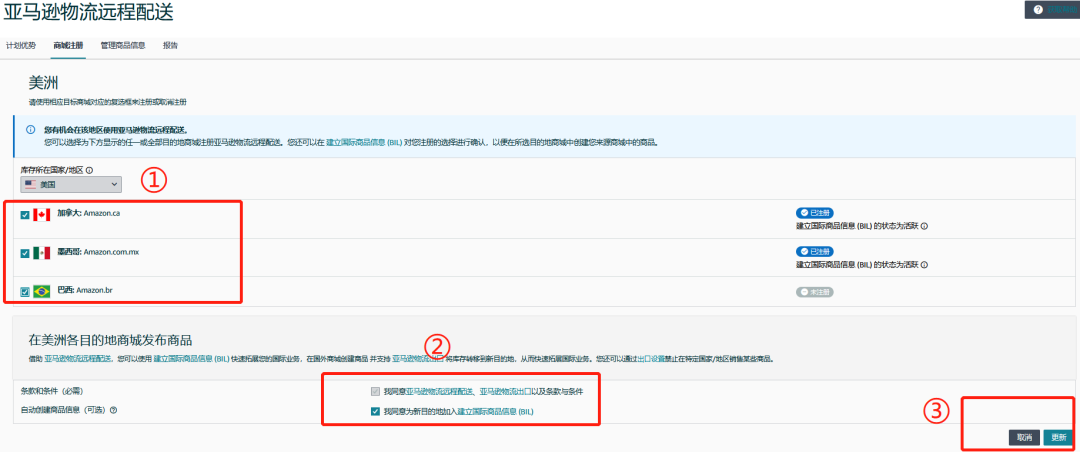Click the info icon in the blue notice banner
The height and width of the screenshot is (452, 1080).
pyautogui.click(x=30, y=130)
